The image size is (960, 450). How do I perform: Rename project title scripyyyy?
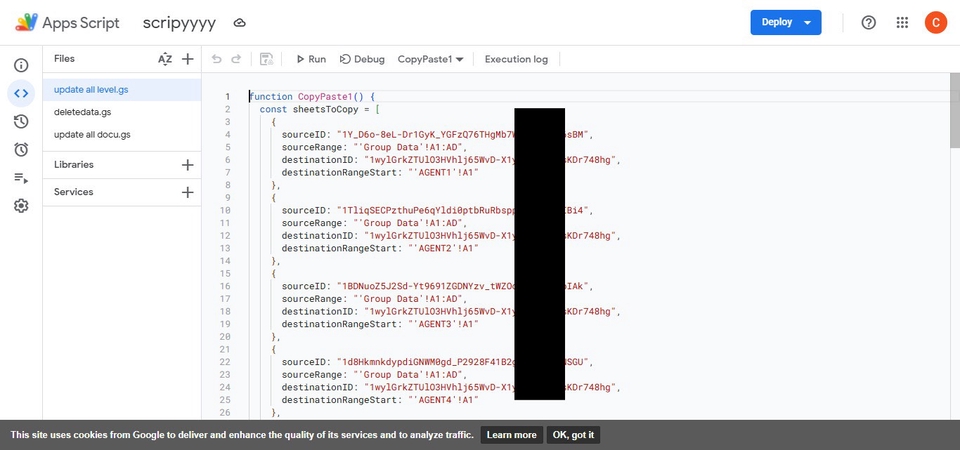pos(179,23)
